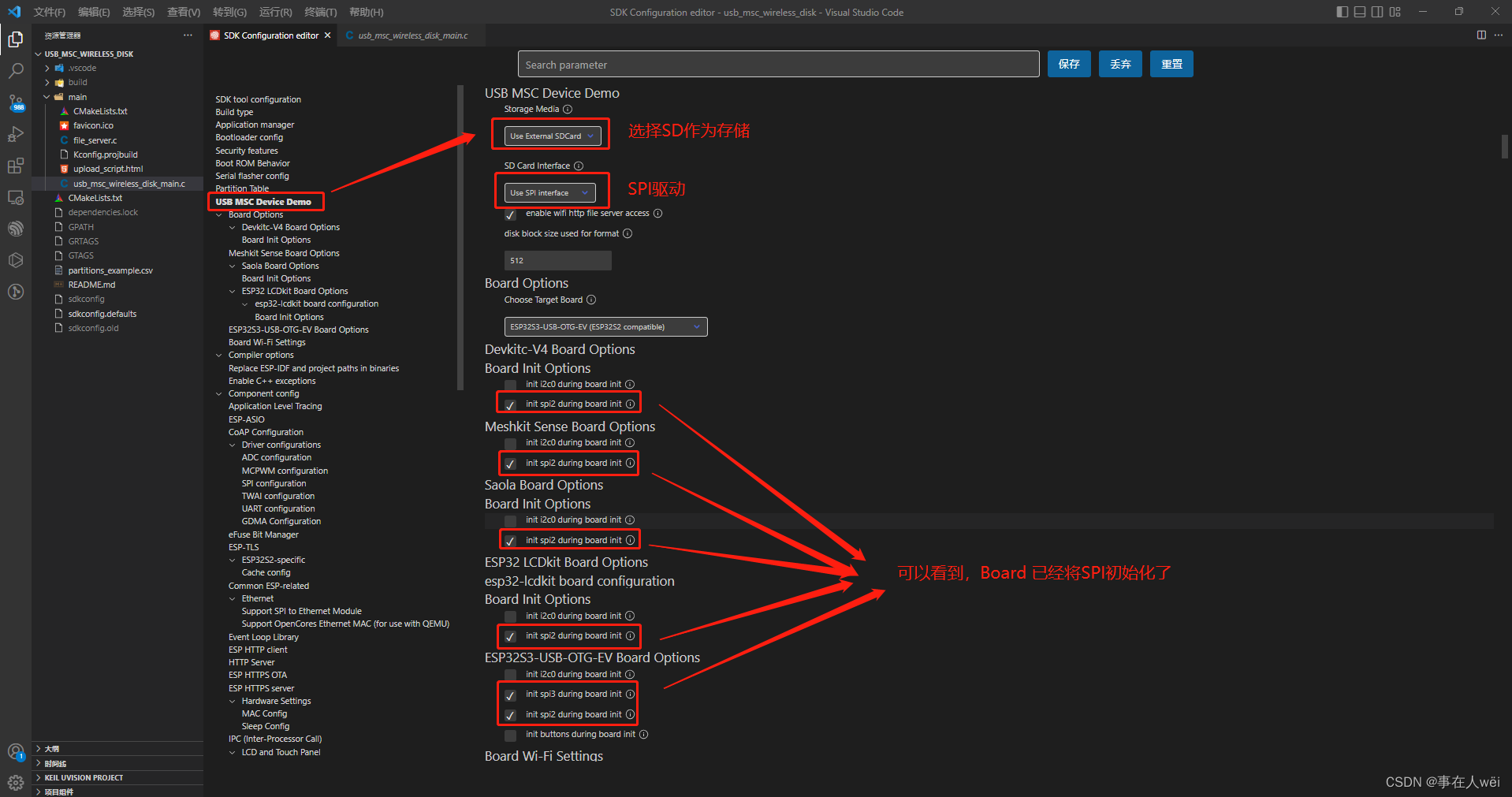Image resolution: width=1512 pixels, height=797 pixels.
Task: Click the main editor vertical scrollbar
Action: (x=1504, y=147)
